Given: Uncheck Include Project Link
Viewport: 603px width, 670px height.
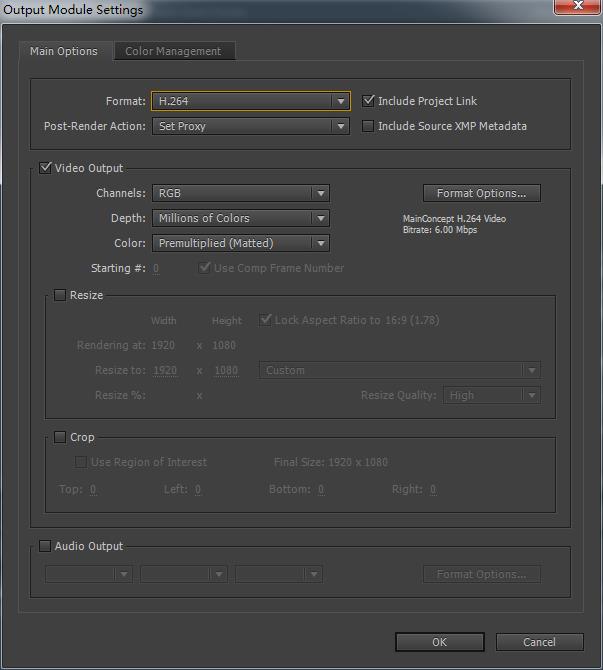Looking at the screenshot, I should click(x=369, y=101).
